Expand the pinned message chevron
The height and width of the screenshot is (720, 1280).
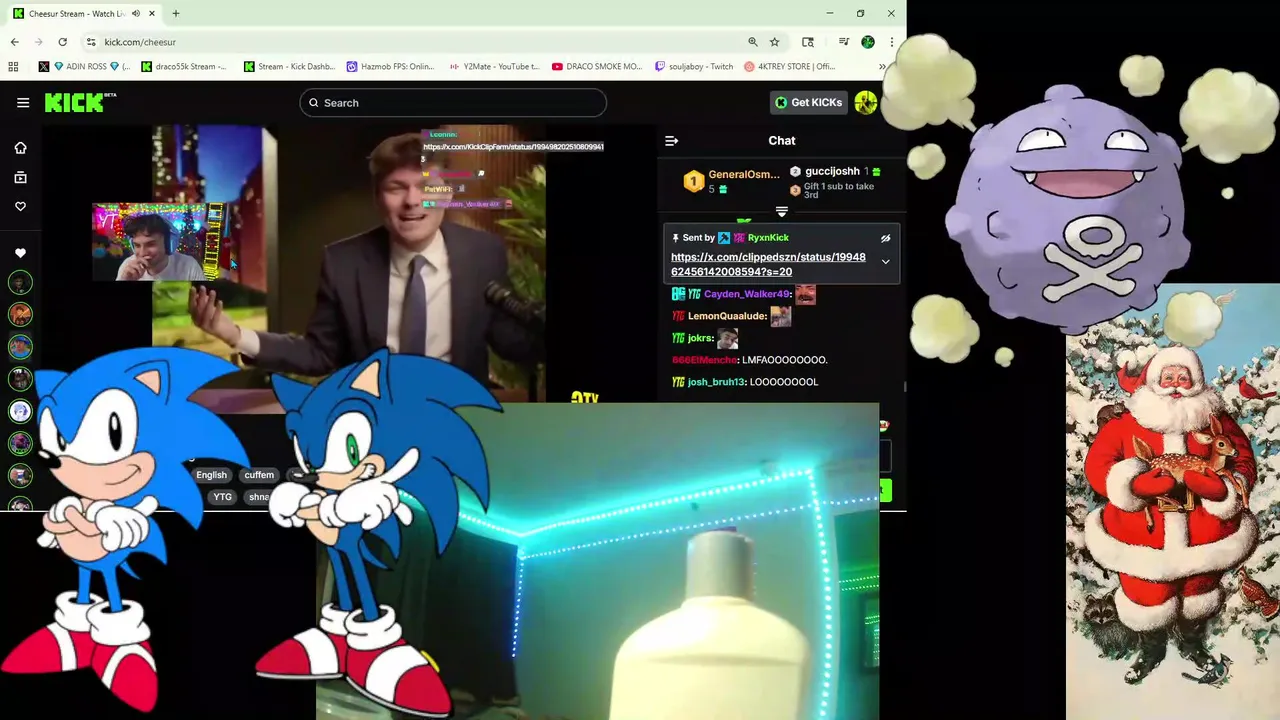pyautogui.click(x=885, y=262)
